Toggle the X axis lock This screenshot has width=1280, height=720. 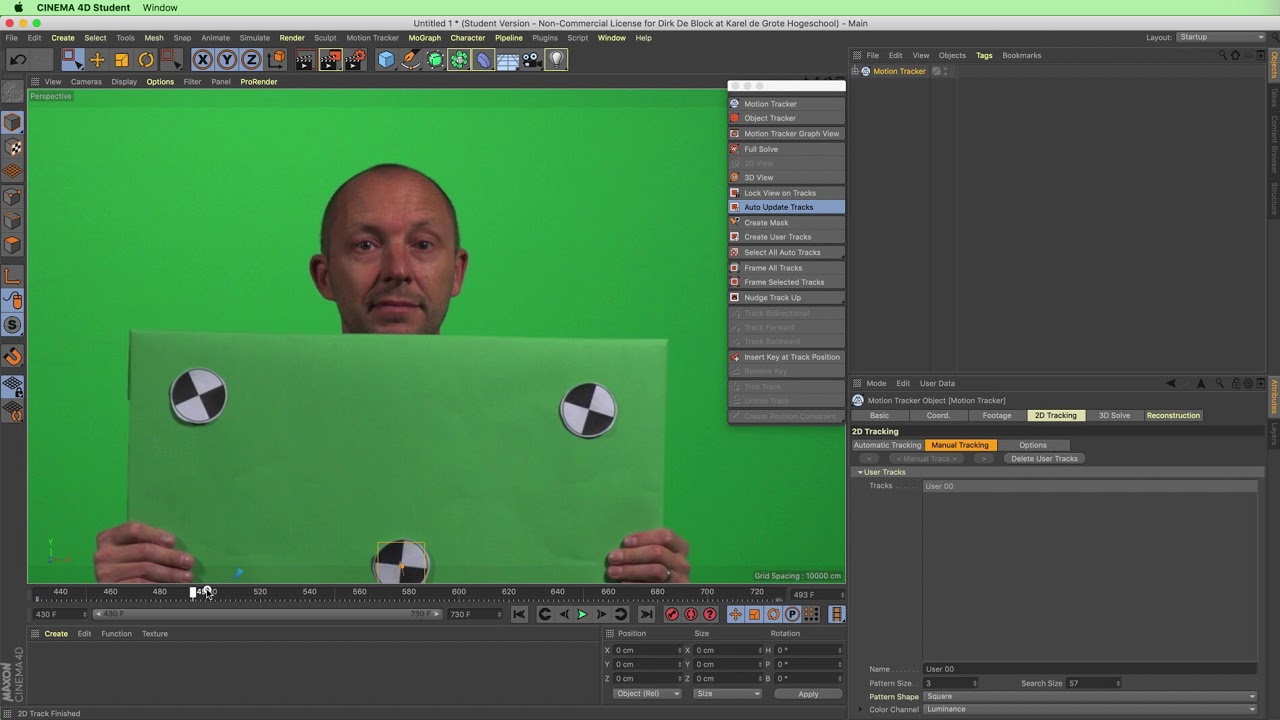(x=203, y=60)
